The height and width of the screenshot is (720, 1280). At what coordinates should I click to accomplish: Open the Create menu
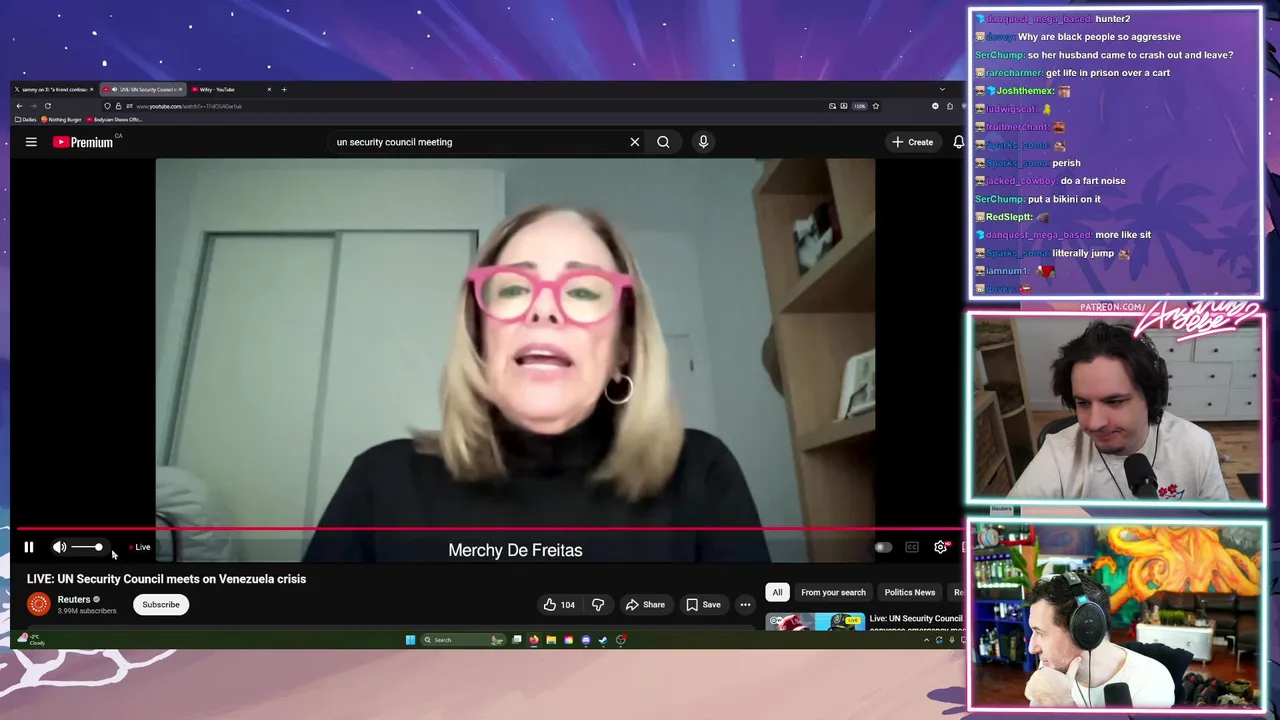coord(913,142)
